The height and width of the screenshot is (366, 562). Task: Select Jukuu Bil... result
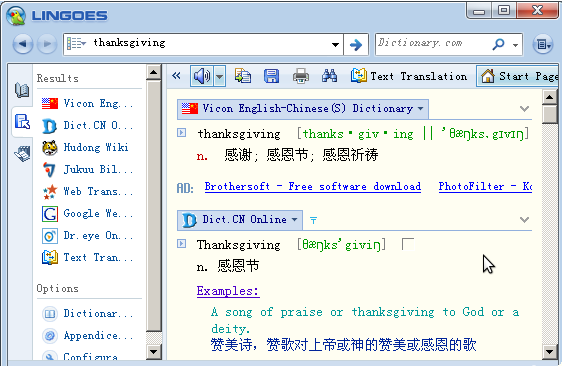tap(87, 169)
